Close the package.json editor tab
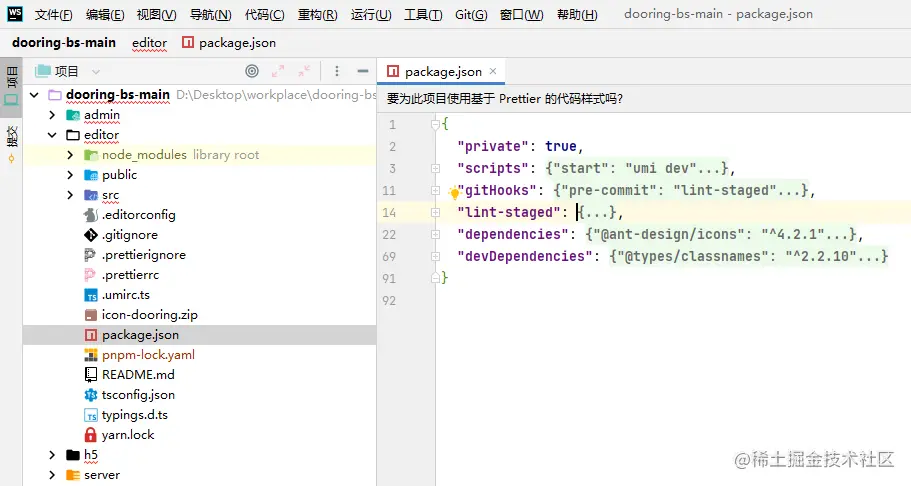 493,71
